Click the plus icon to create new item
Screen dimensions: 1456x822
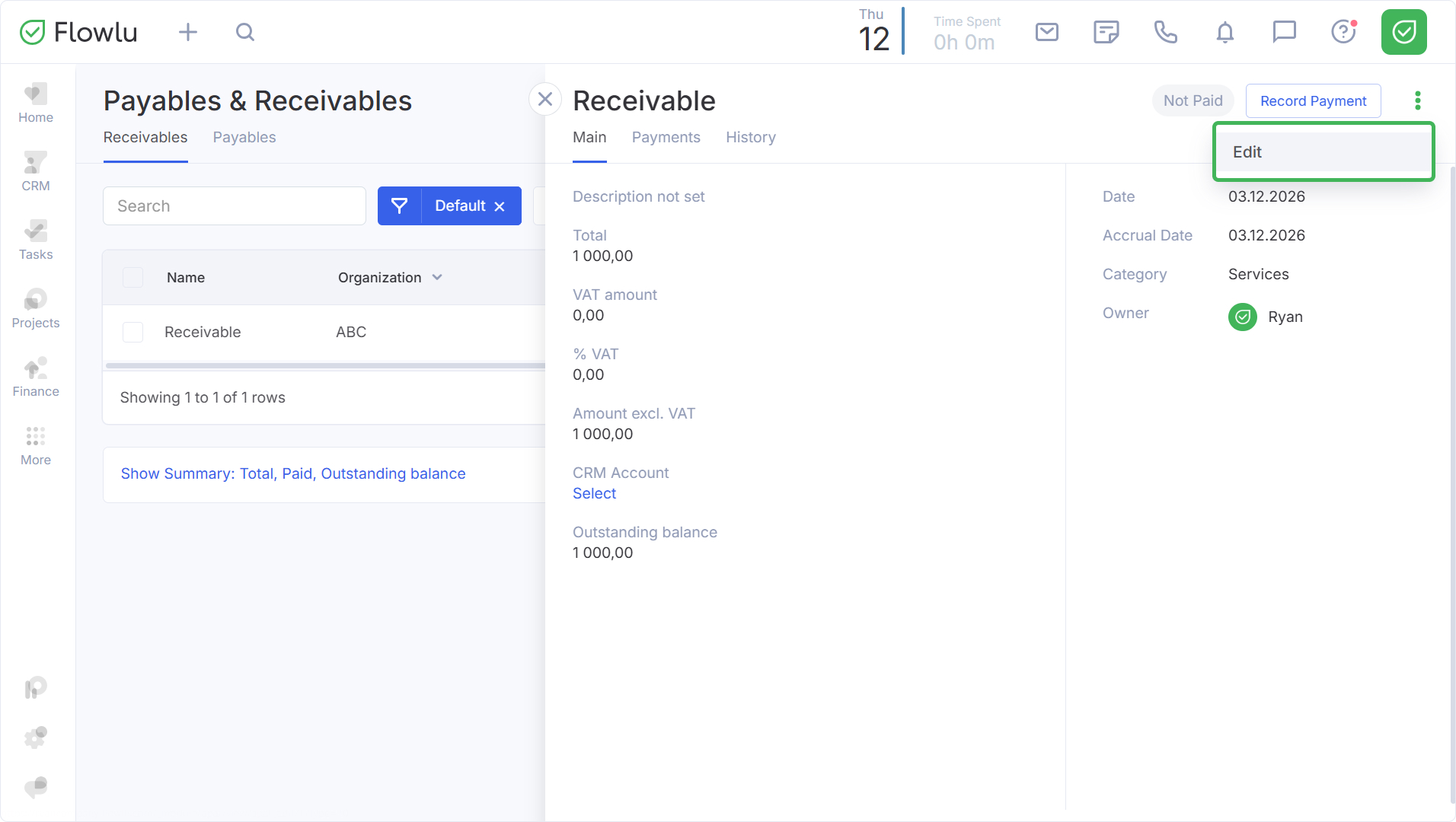pos(187,32)
